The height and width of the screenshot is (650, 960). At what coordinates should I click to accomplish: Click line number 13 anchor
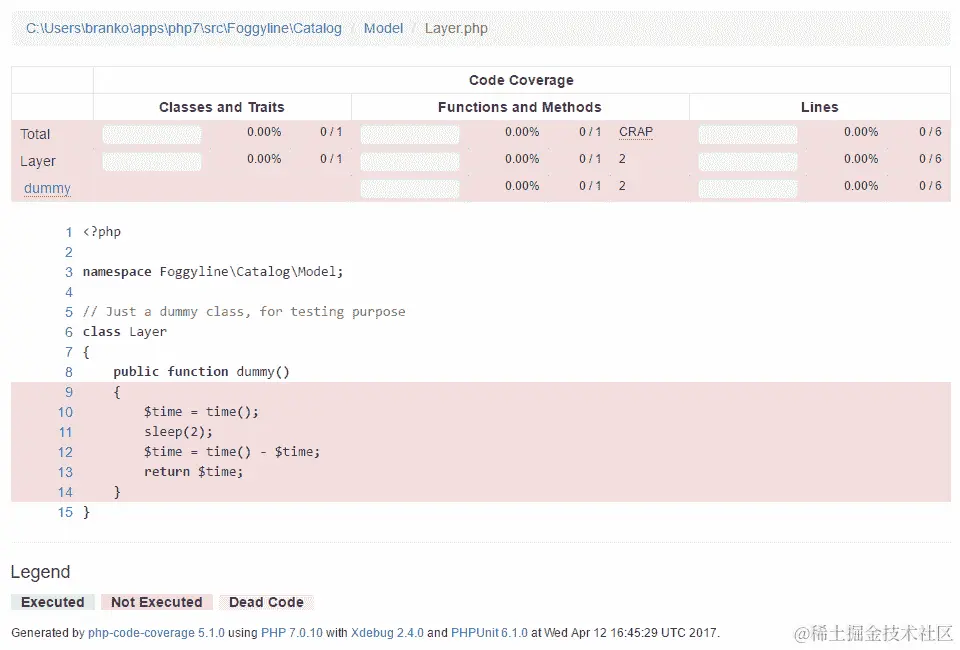point(65,472)
